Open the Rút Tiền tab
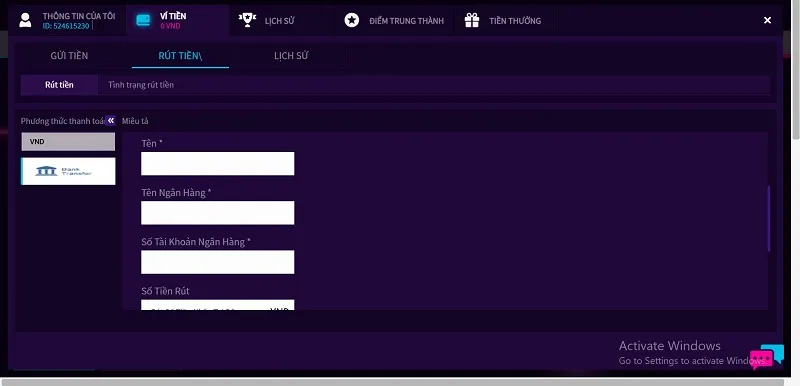Screen dimensions: 800x386 (x=180, y=56)
